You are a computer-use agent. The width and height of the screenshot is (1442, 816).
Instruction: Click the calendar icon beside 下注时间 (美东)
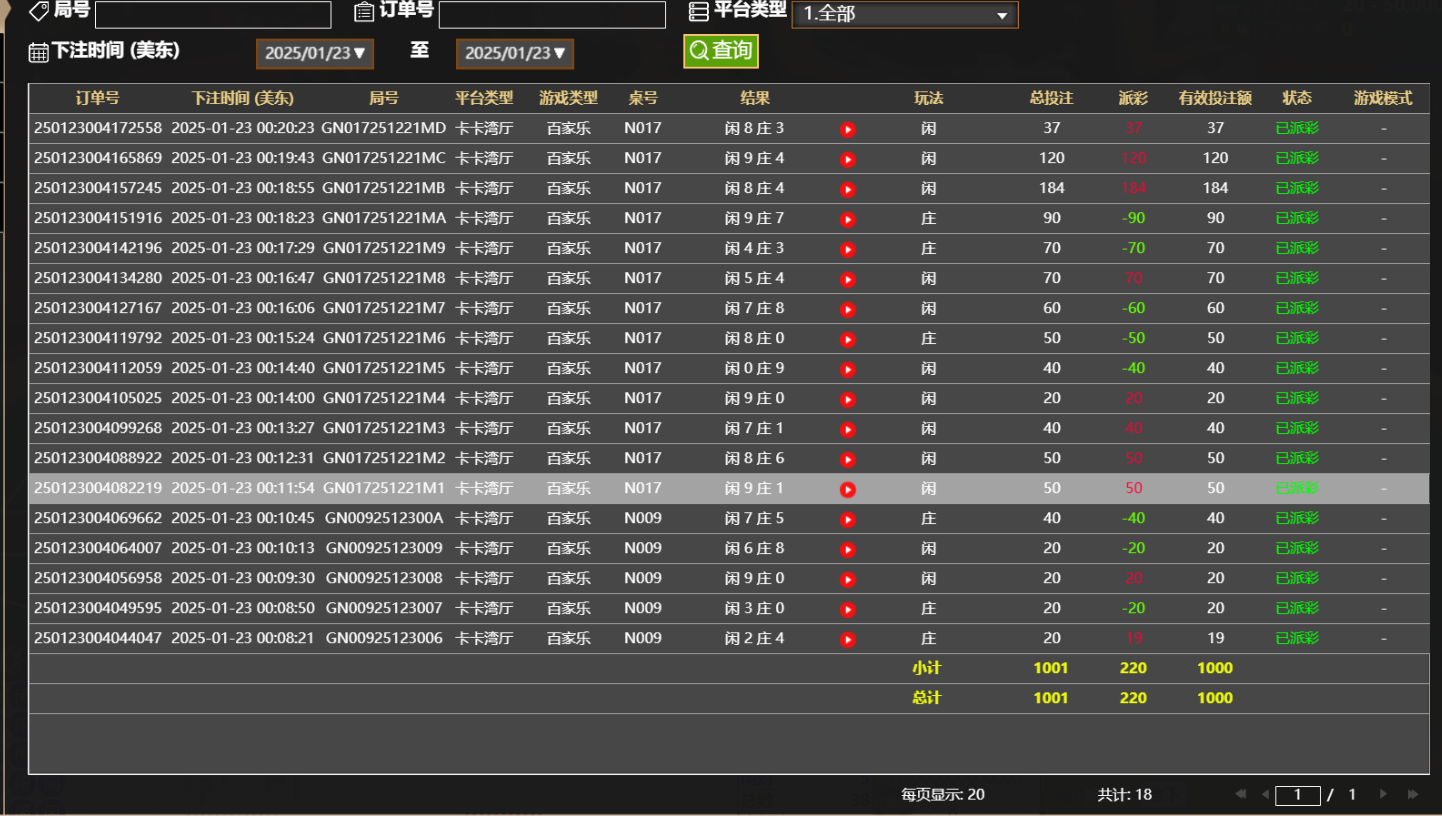[36, 52]
